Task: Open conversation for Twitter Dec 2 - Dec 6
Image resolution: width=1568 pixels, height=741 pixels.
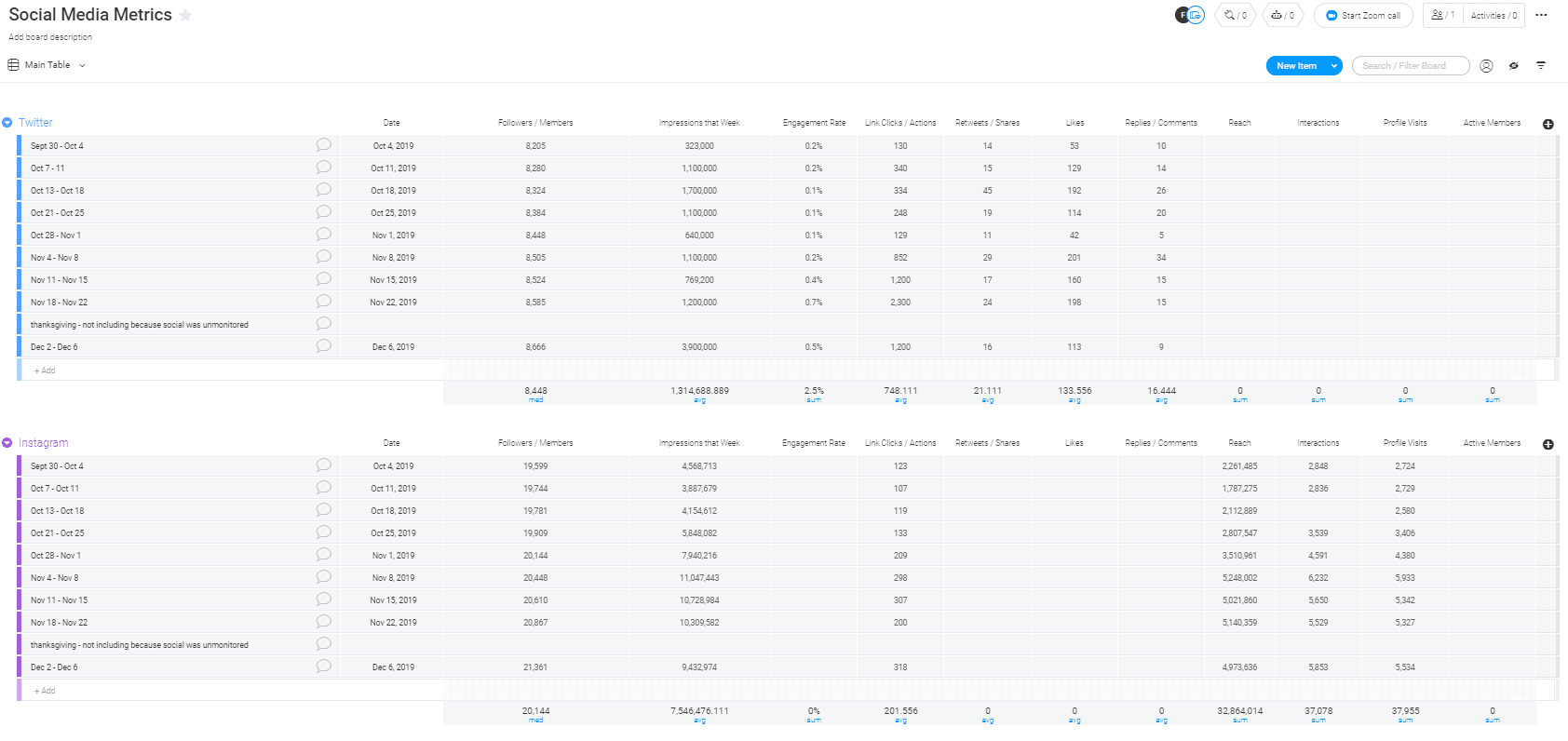Action: (323, 346)
